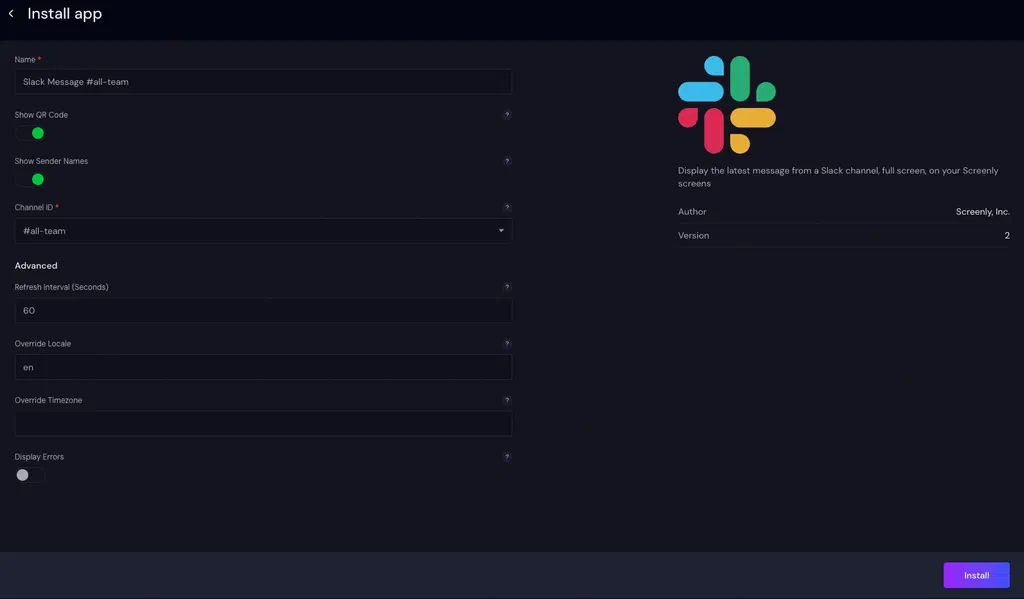Click the Override Timezone field
This screenshot has height=599, width=1024.
click(263, 423)
